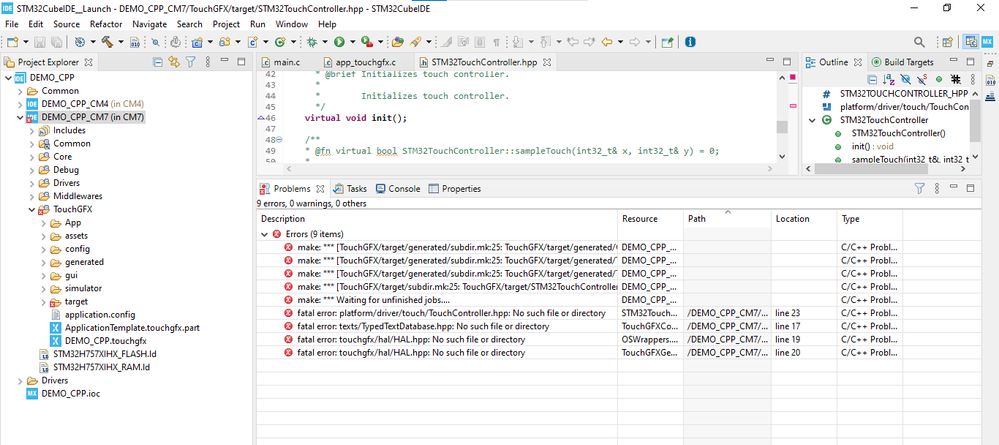
Task: Sort by Resource column header
Action: [x=651, y=219]
